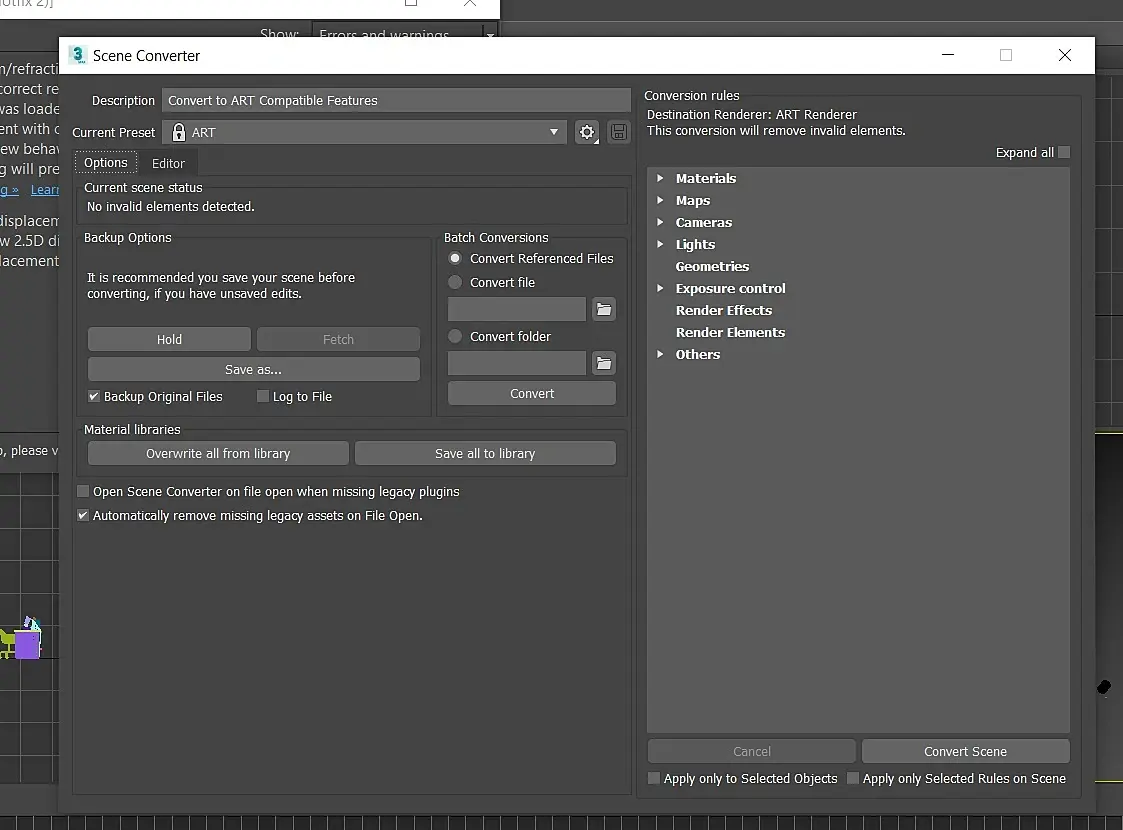Click the Convert file path field
Image resolution: width=1123 pixels, height=830 pixels.
(516, 309)
